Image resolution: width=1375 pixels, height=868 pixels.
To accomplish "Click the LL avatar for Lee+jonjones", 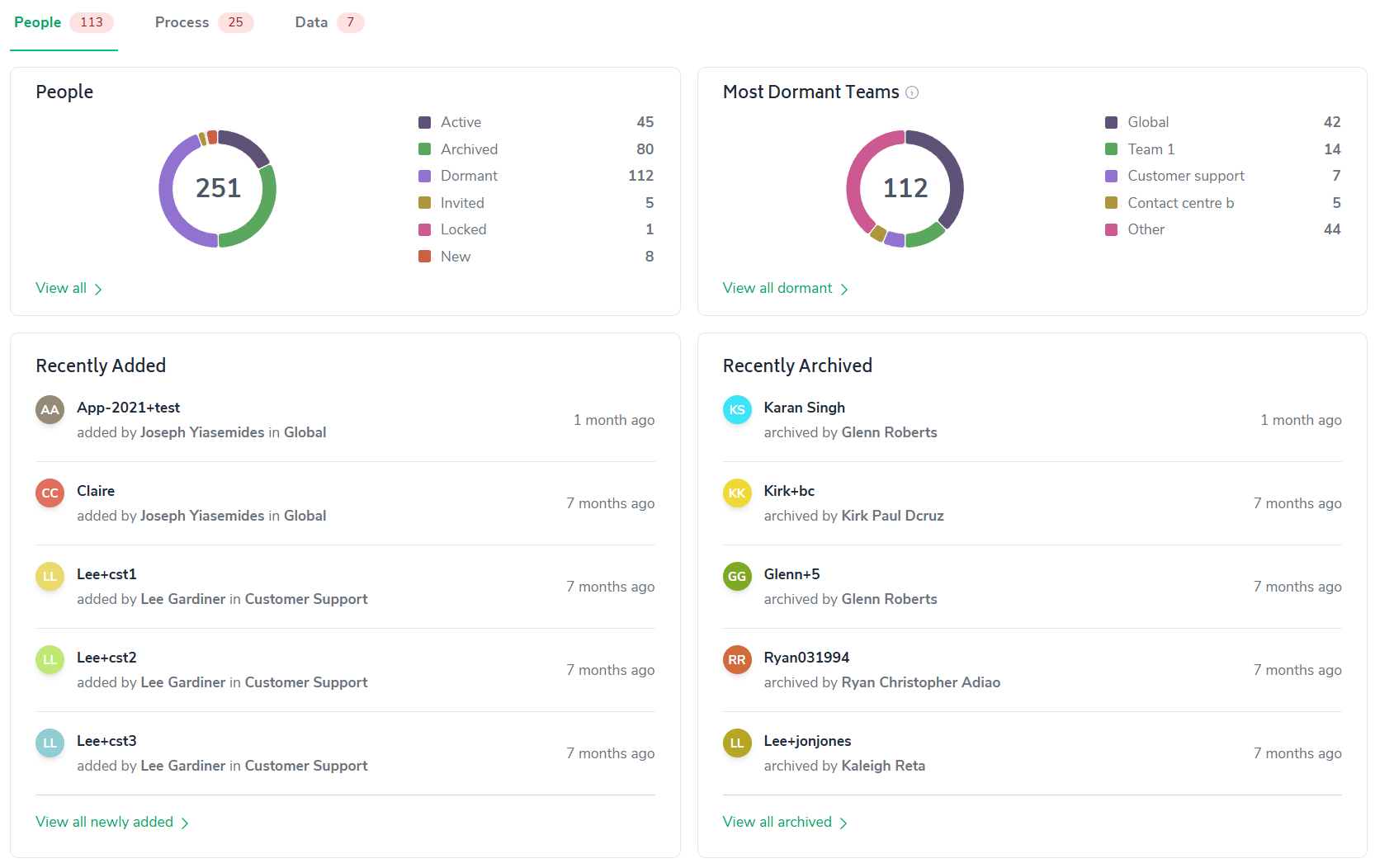I will click(x=737, y=743).
